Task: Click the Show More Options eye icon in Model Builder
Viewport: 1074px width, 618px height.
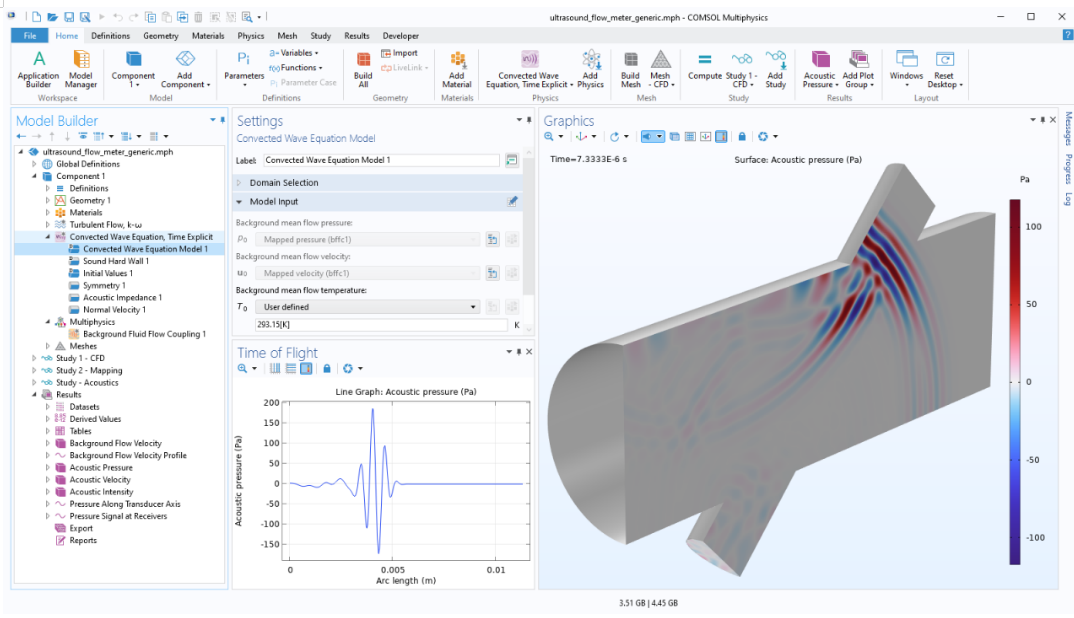Action: (x=83, y=136)
